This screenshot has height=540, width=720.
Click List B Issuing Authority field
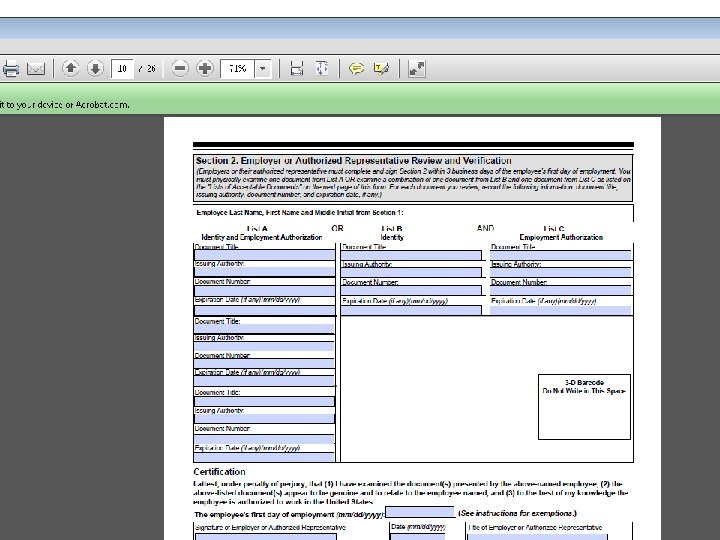[411, 273]
